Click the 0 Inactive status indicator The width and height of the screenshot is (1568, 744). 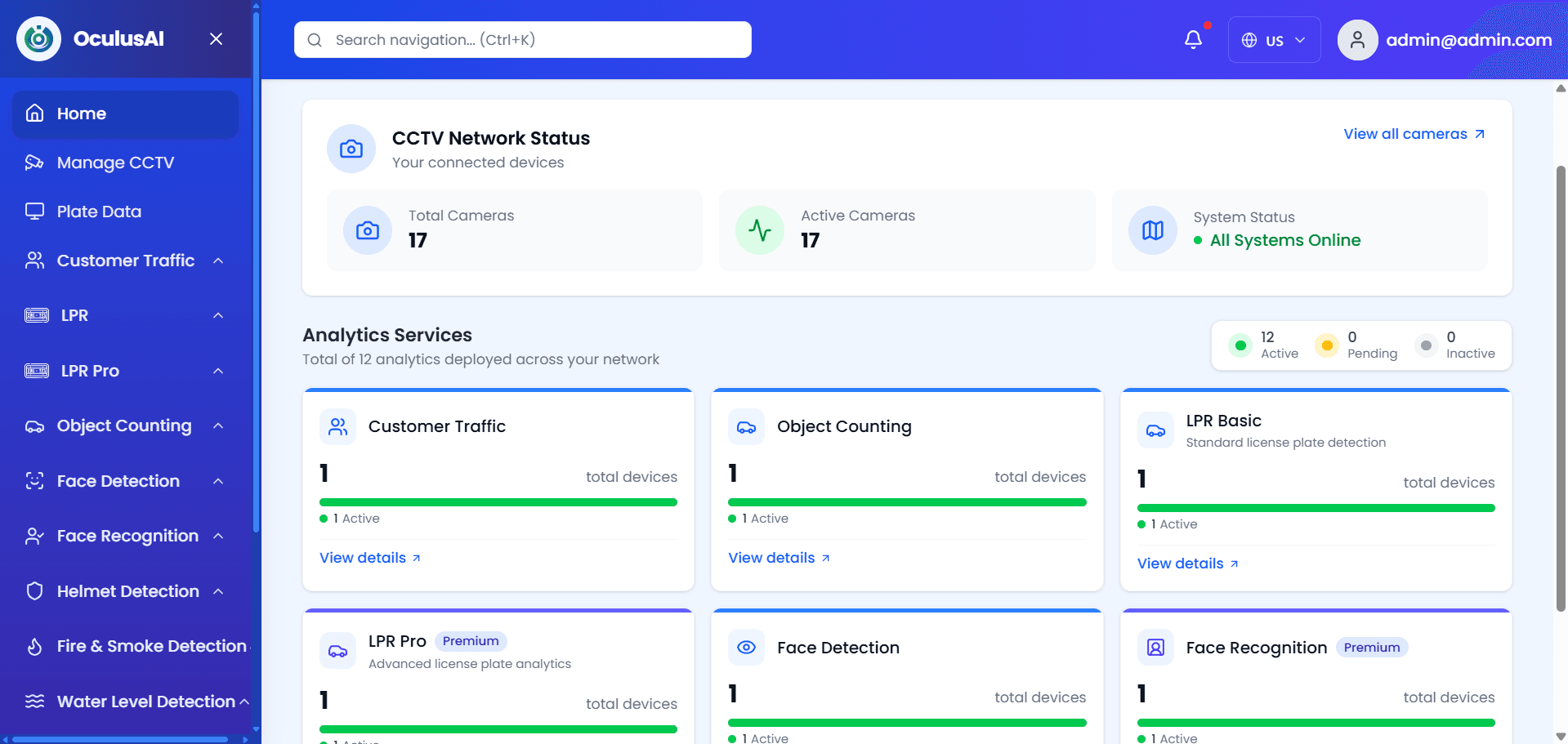point(1455,345)
